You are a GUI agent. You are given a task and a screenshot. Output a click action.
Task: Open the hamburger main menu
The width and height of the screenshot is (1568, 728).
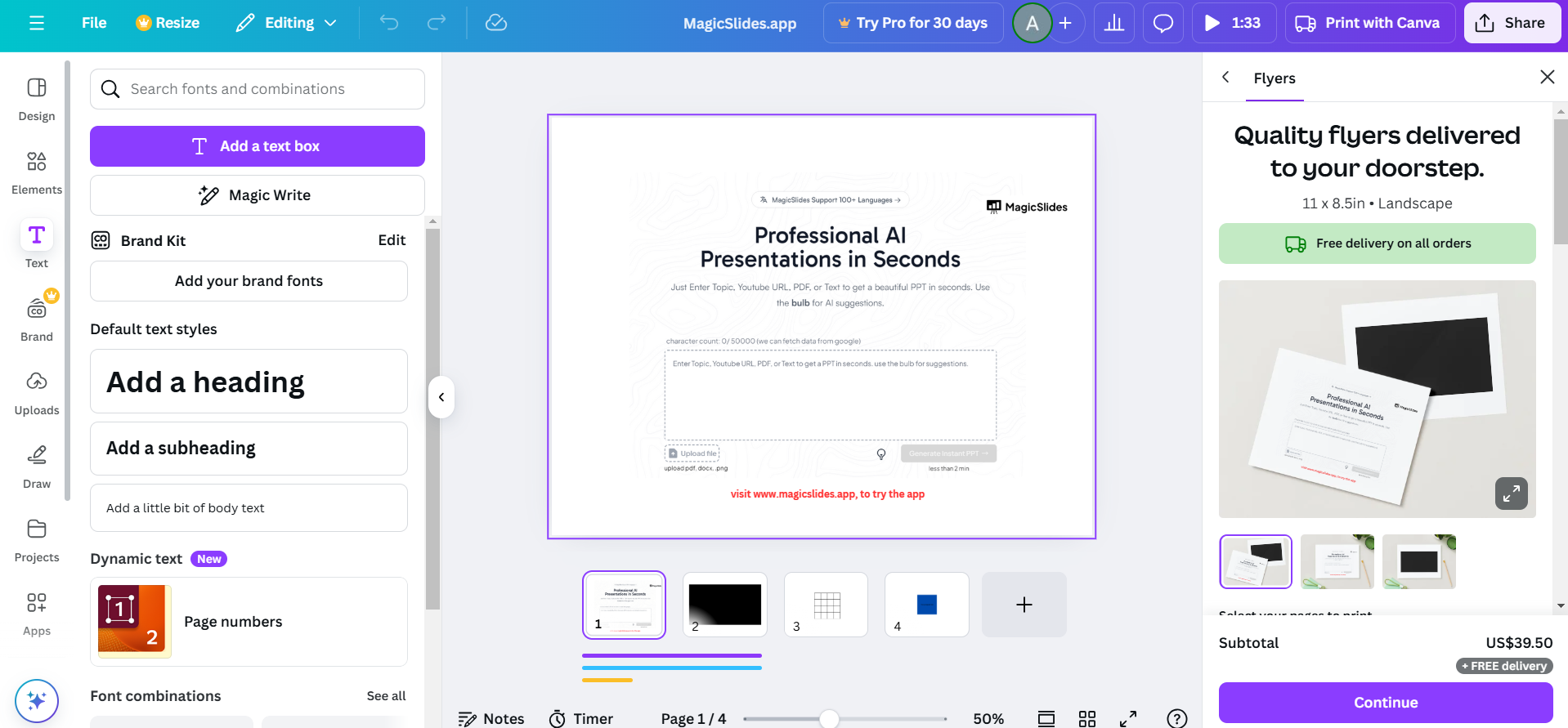pos(37,23)
